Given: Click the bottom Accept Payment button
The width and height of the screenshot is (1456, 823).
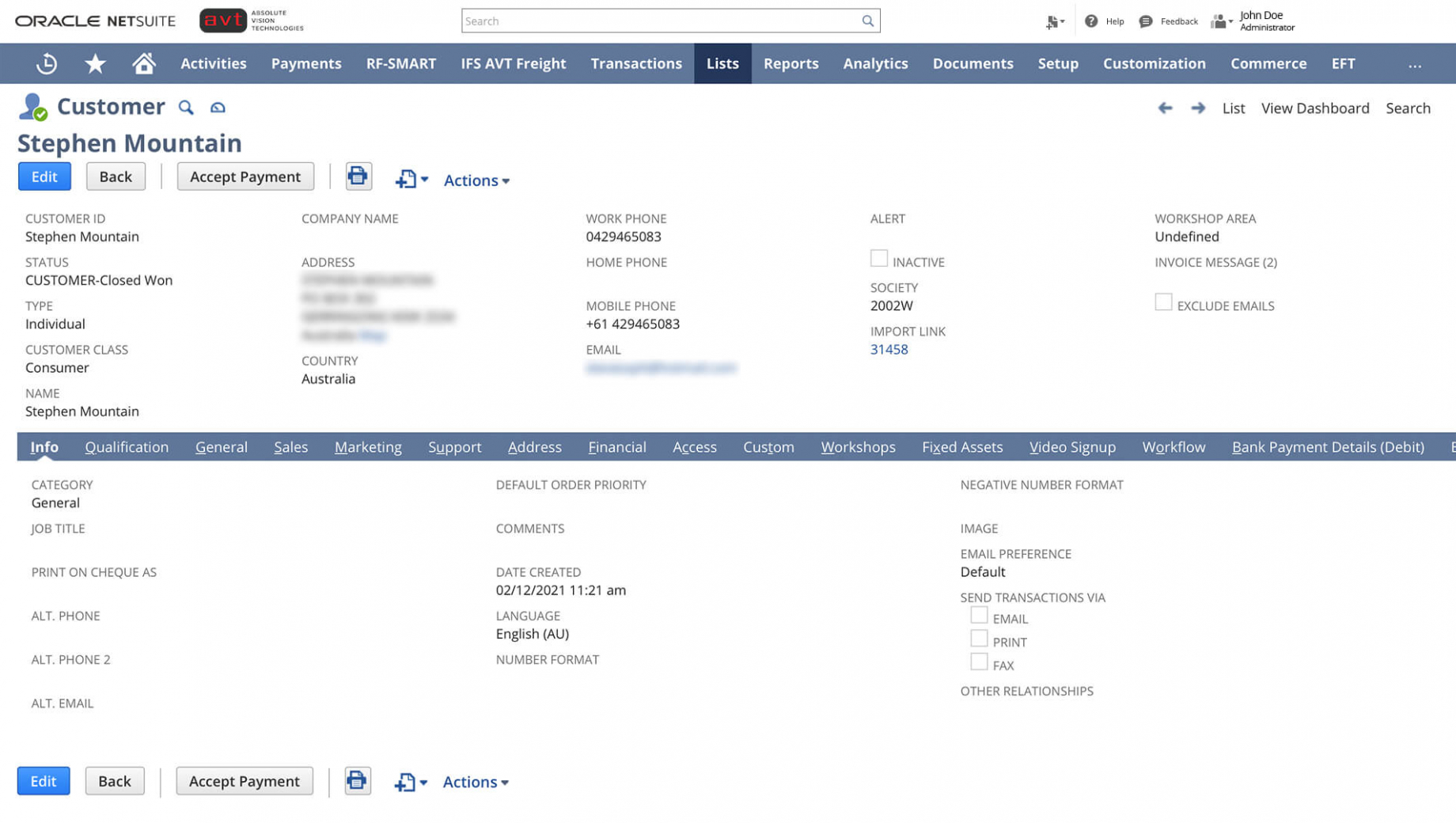Looking at the screenshot, I should pos(245,781).
